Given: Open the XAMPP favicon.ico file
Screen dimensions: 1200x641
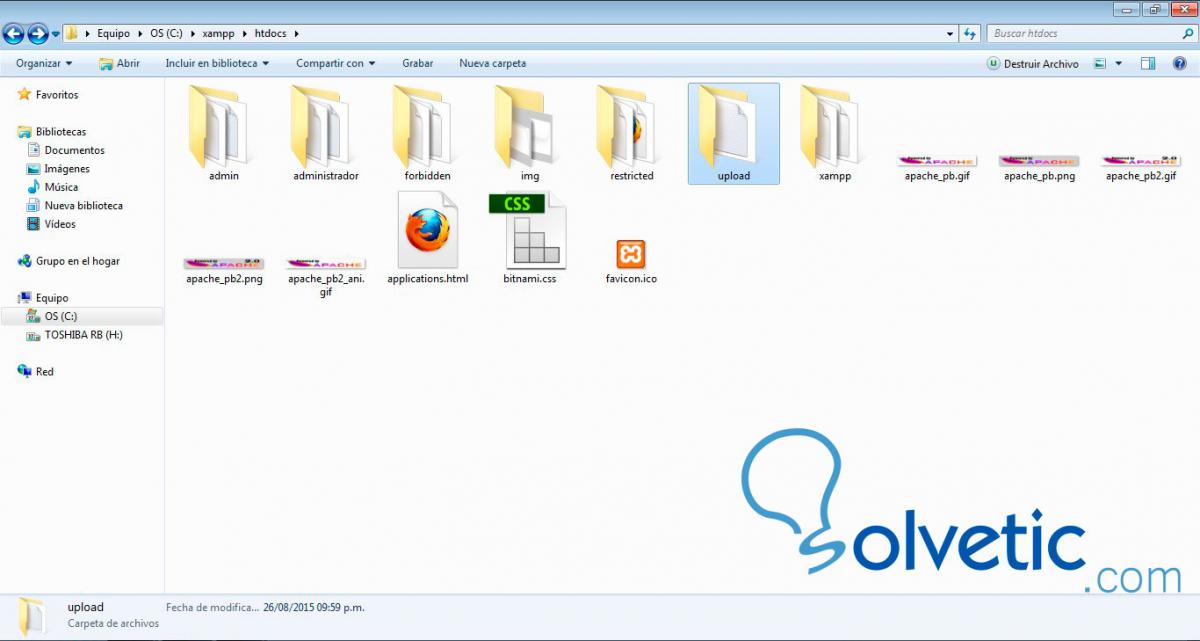Looking at the screenshot, I should click(x=631, y=255).
